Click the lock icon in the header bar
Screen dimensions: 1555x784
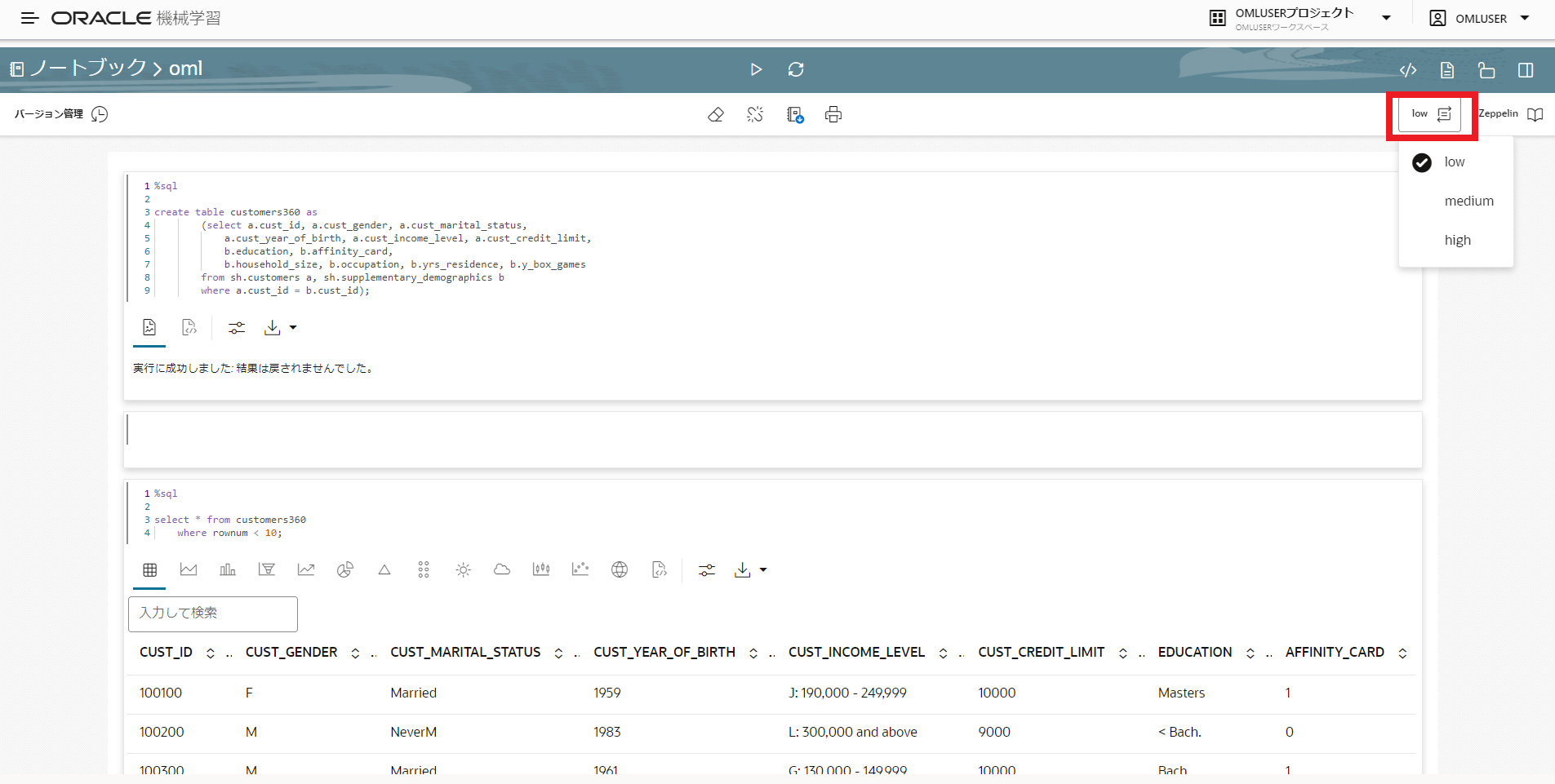(x=1486, y=70)
